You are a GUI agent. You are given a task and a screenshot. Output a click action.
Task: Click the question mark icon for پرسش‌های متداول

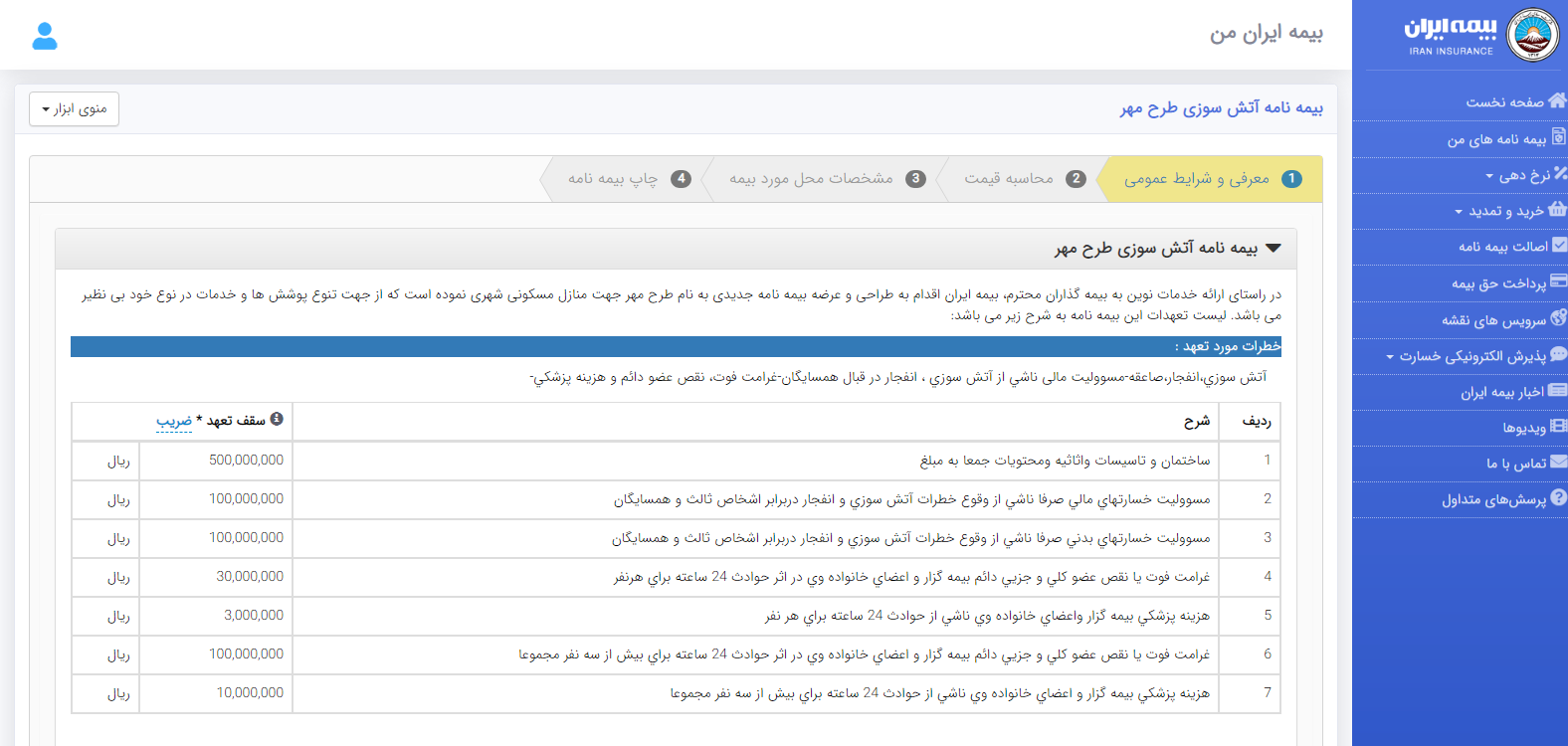[1559, 498]
